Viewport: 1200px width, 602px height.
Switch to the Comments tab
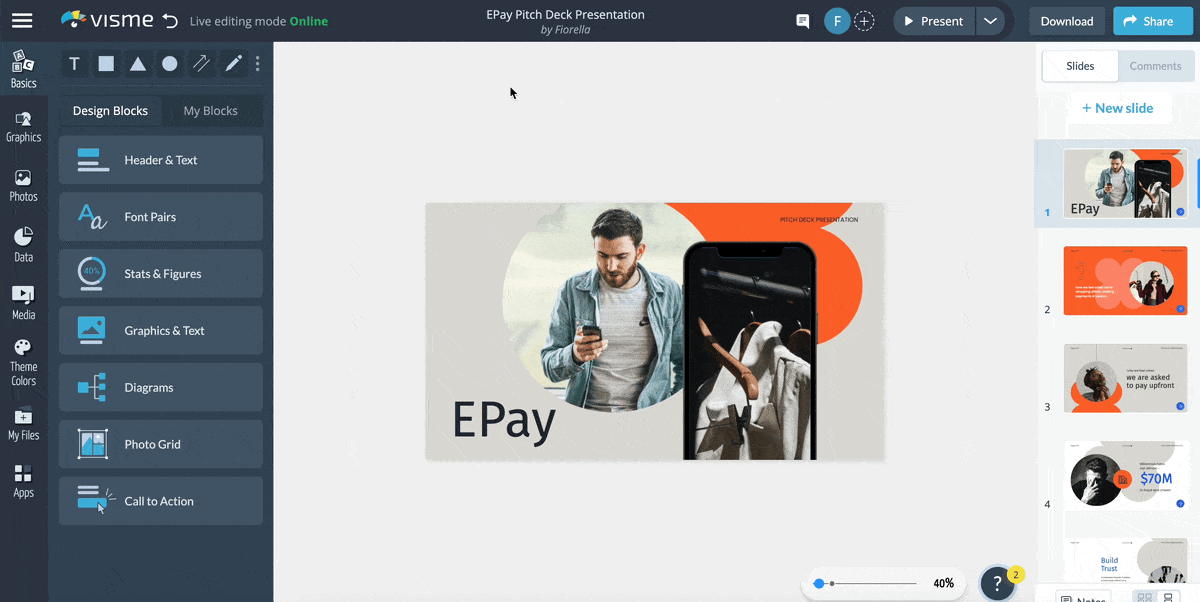pyautogui.click(x=1155, y=66)
